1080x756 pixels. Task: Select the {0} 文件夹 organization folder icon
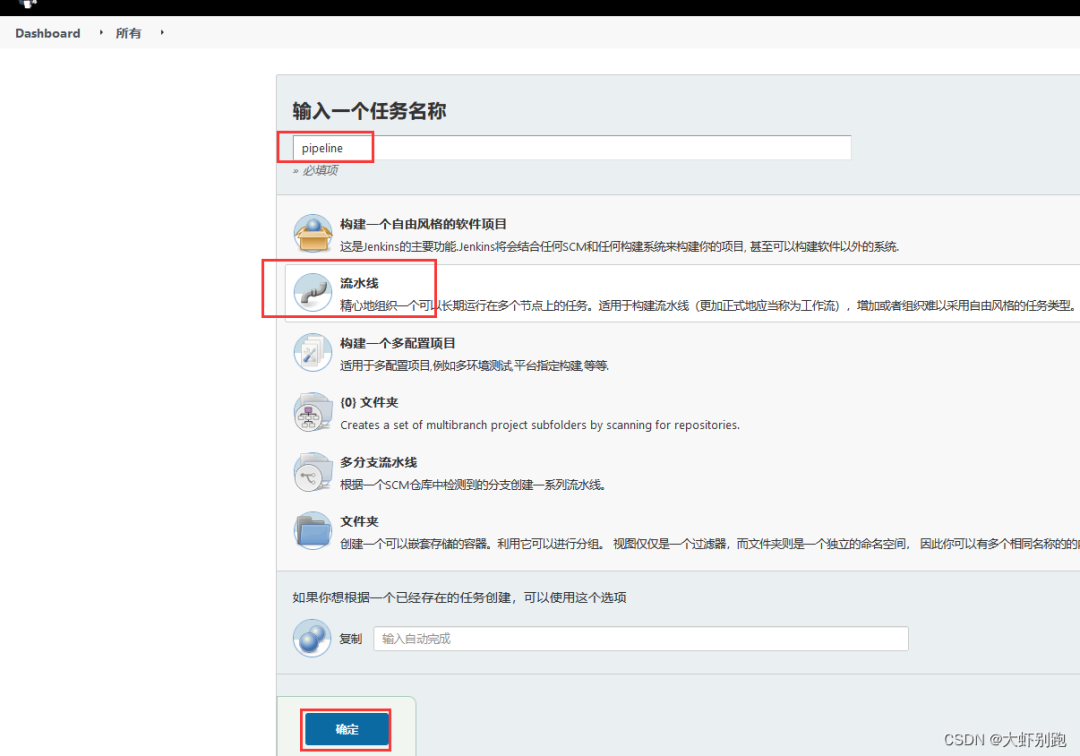point(313,412)
